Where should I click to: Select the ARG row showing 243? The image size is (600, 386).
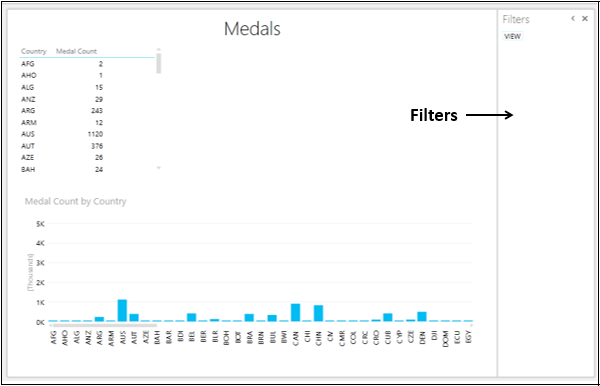click(x=62, y=111)
